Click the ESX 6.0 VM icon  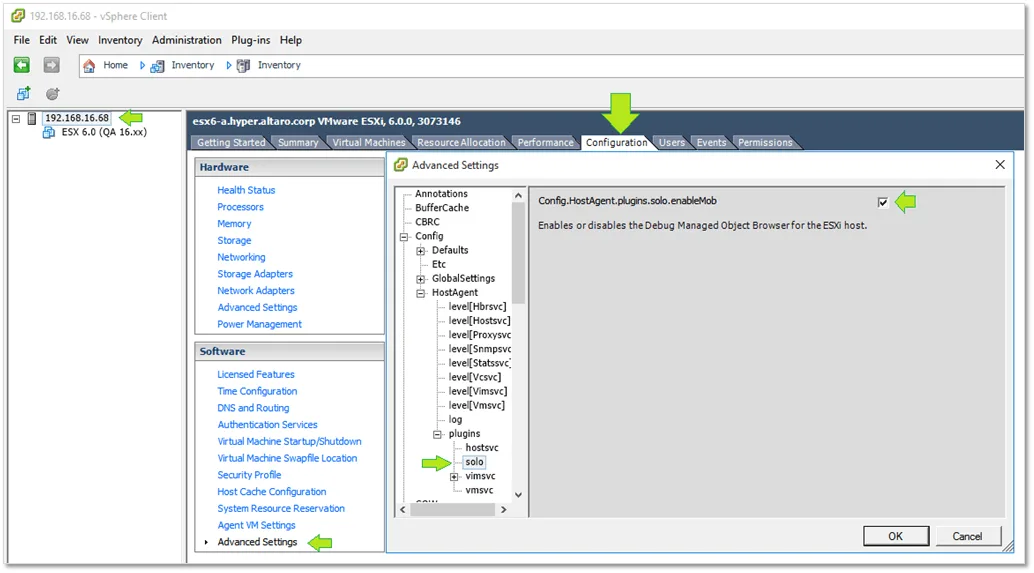[49, 132]
